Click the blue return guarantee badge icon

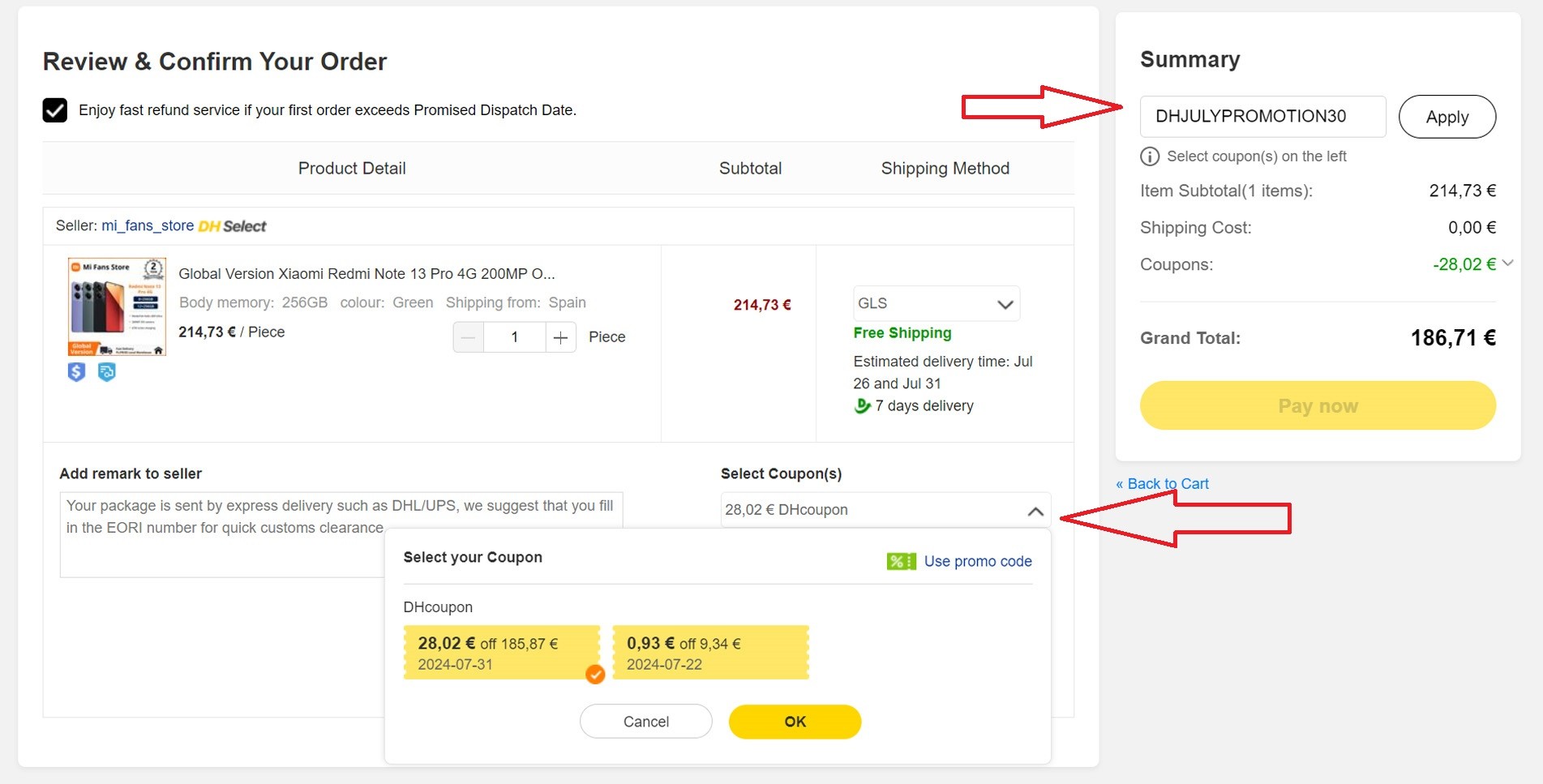(106, 372)
